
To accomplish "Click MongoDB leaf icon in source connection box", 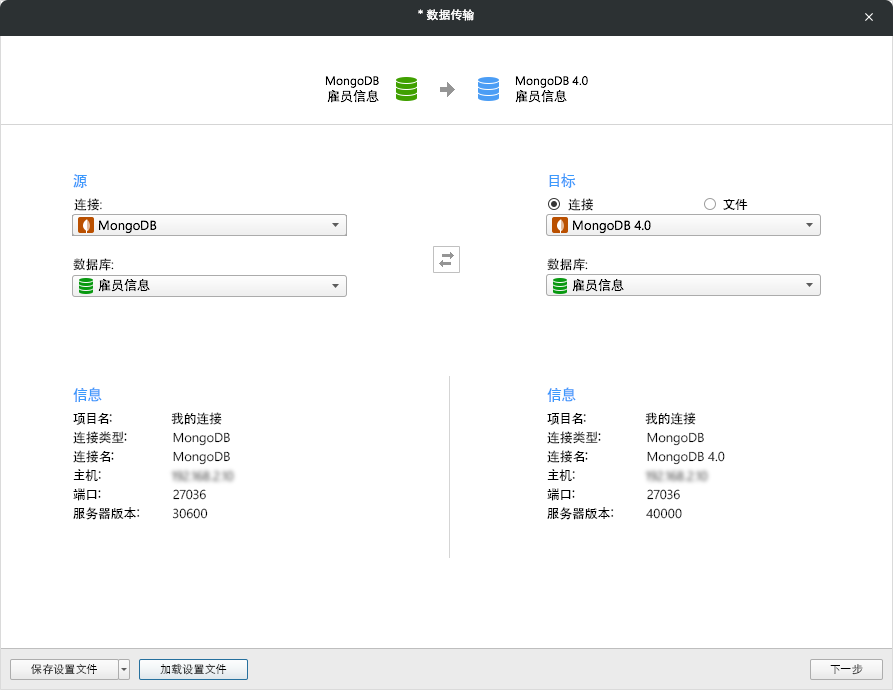I will (86, 226).
